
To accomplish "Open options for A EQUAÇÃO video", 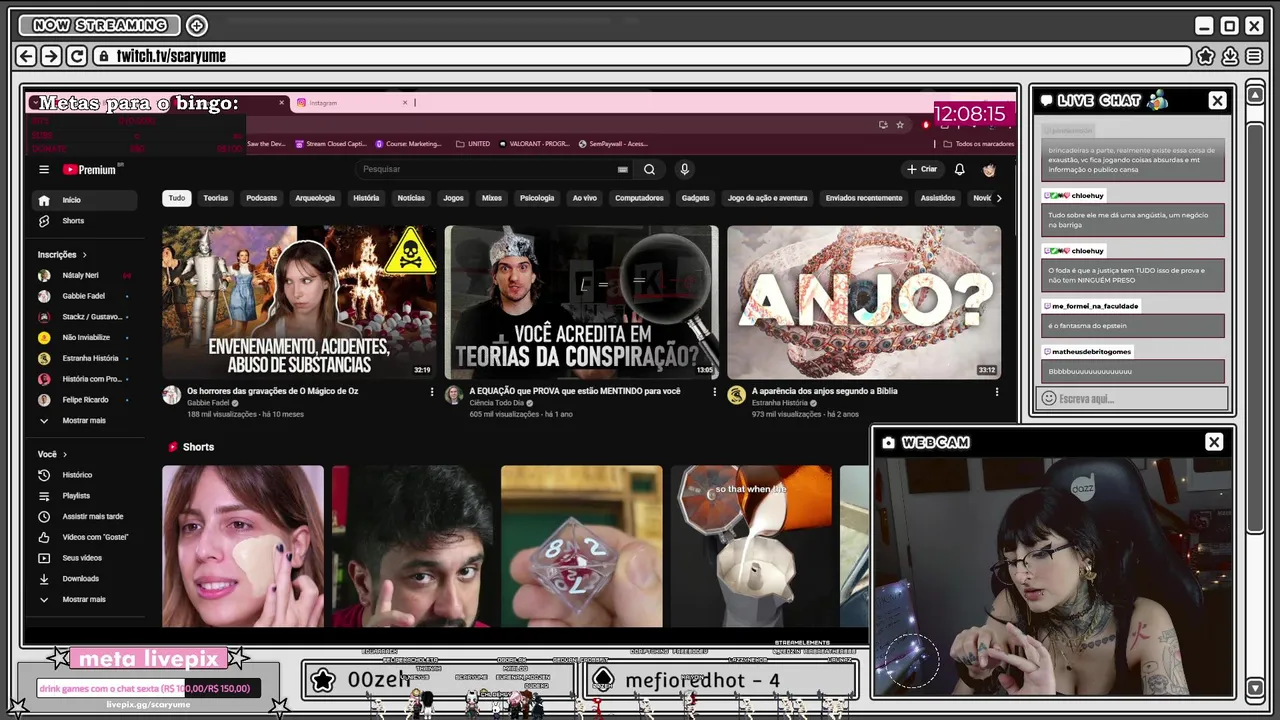I will 714,392.
